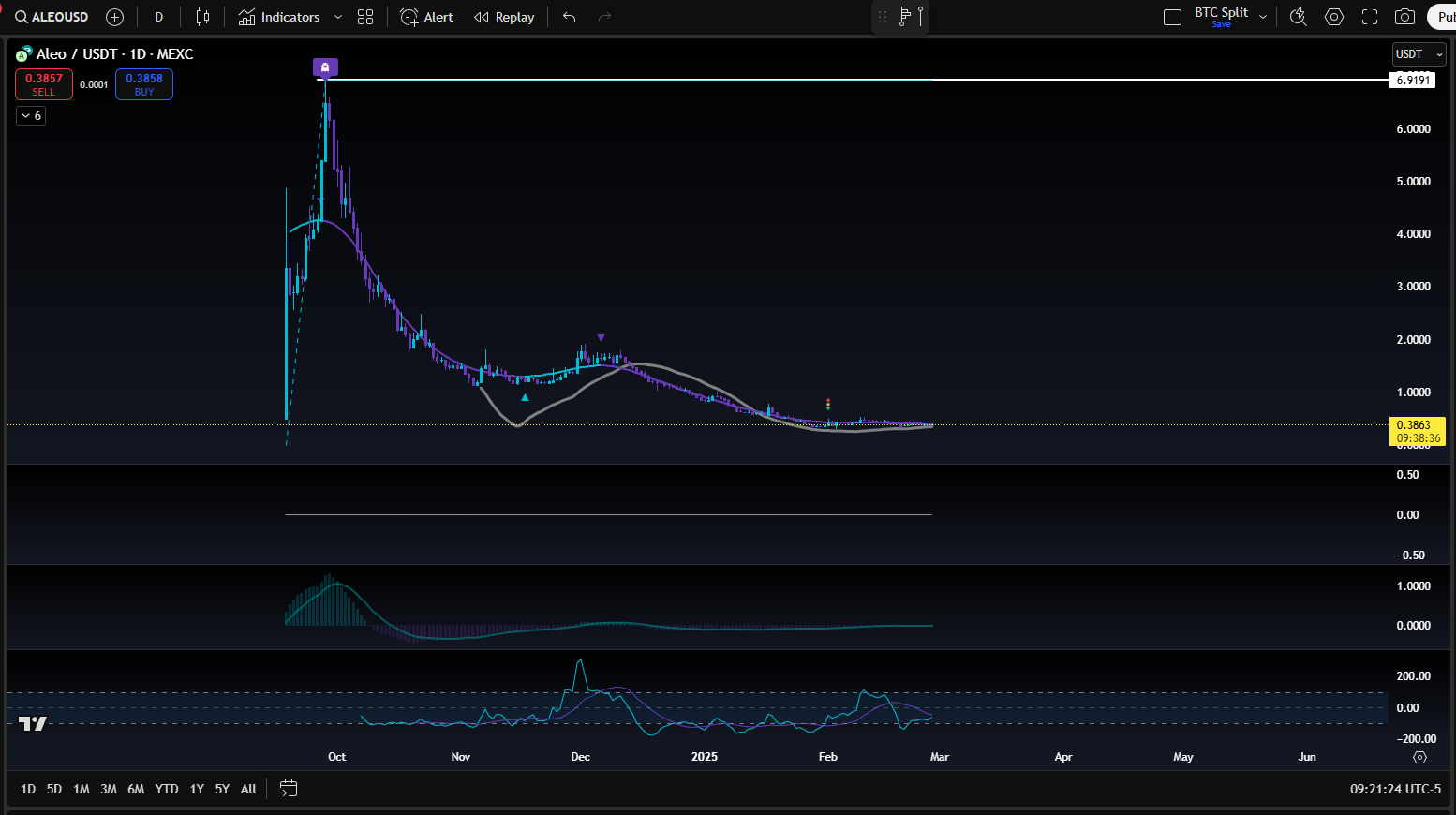Screen dimensions: 1456x815
Task: Click the TradingView logo watermark
Action: point(33,723)
